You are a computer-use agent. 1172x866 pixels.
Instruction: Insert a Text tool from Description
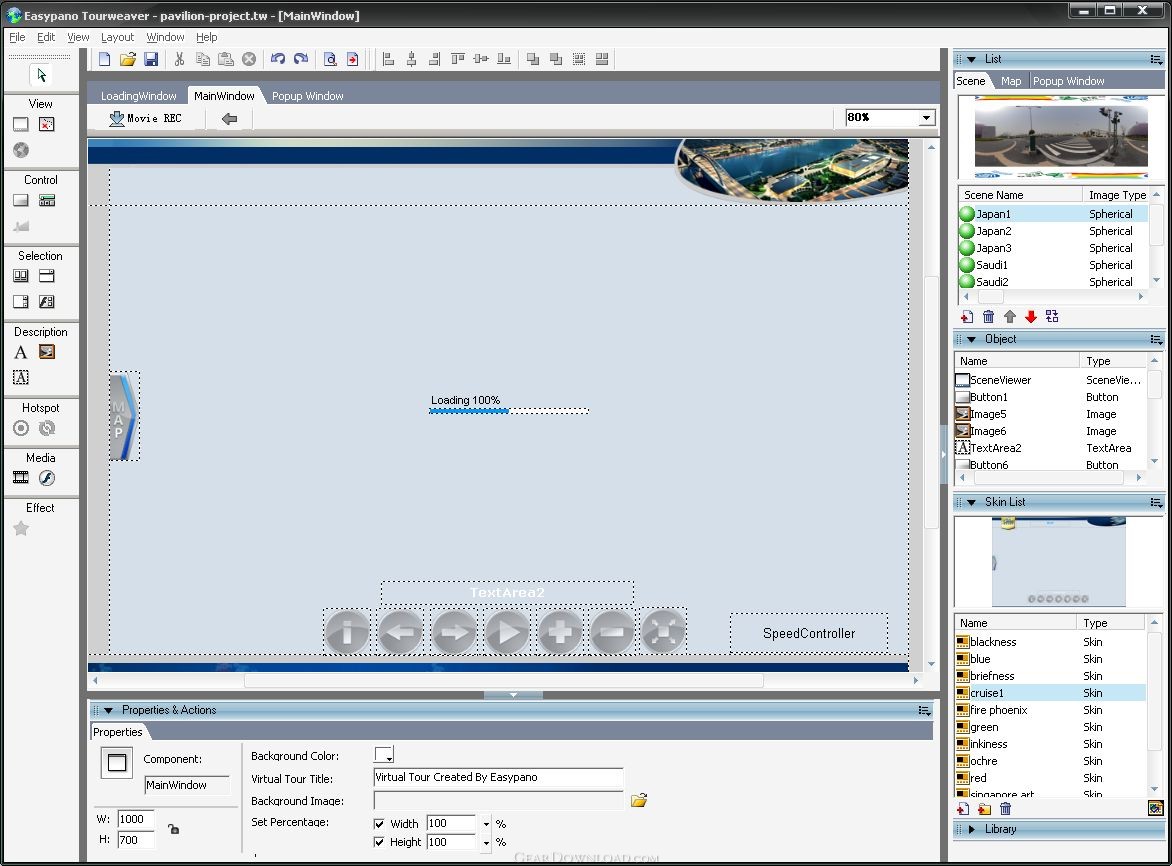[x=21, y=352]
